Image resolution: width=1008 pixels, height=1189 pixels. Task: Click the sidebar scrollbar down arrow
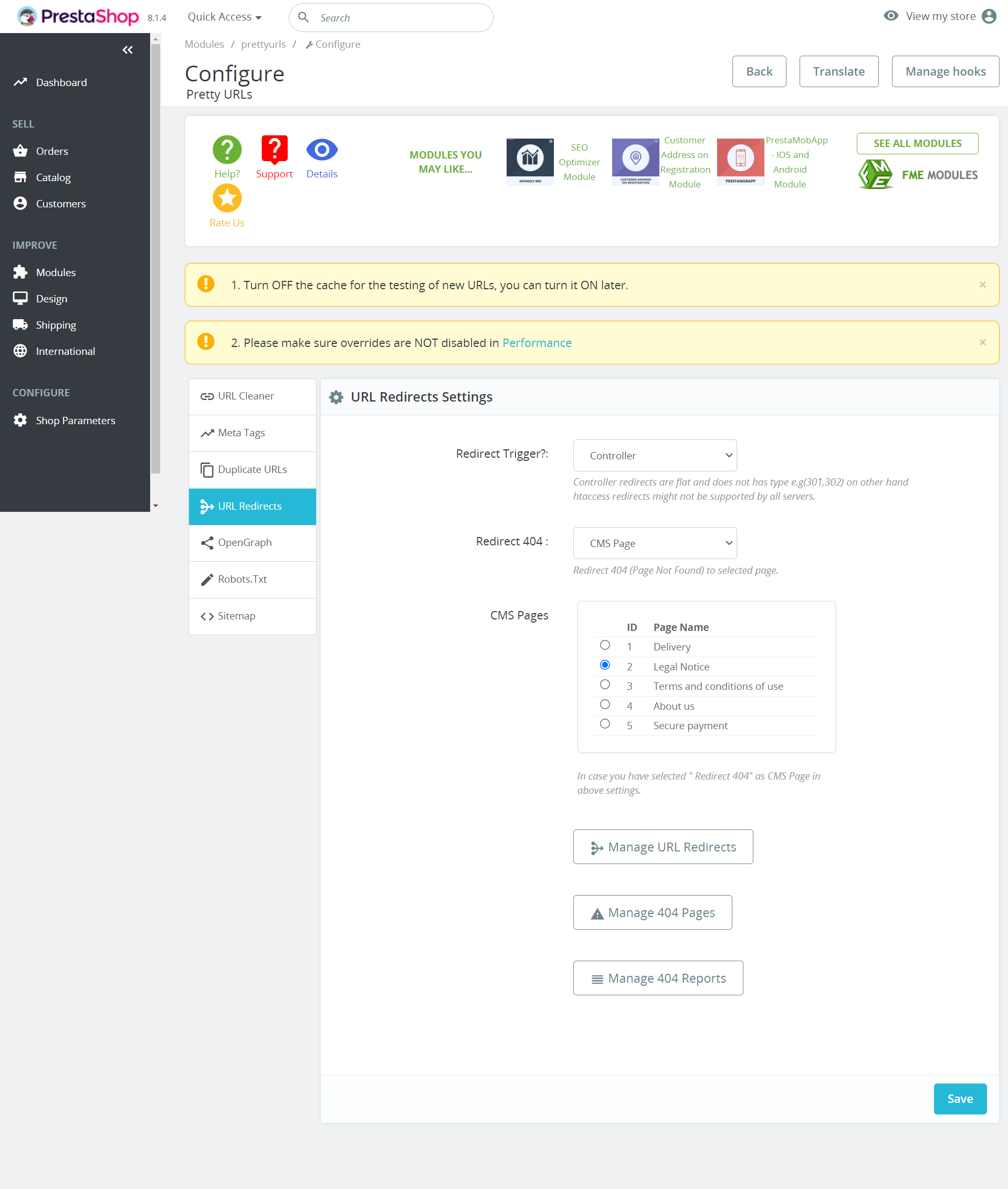click(155, 506)
